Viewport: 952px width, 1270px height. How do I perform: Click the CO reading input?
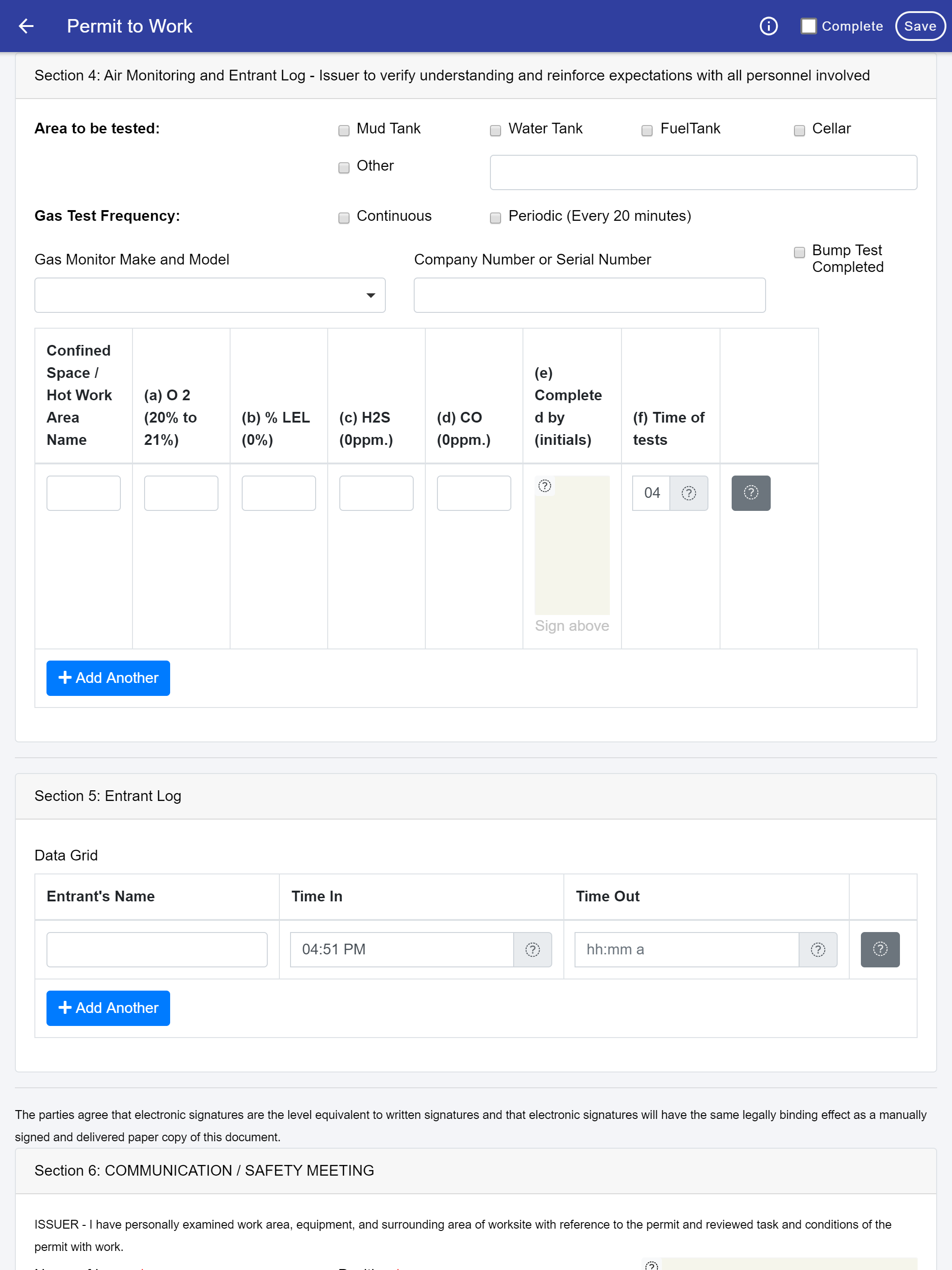(474, 493)
